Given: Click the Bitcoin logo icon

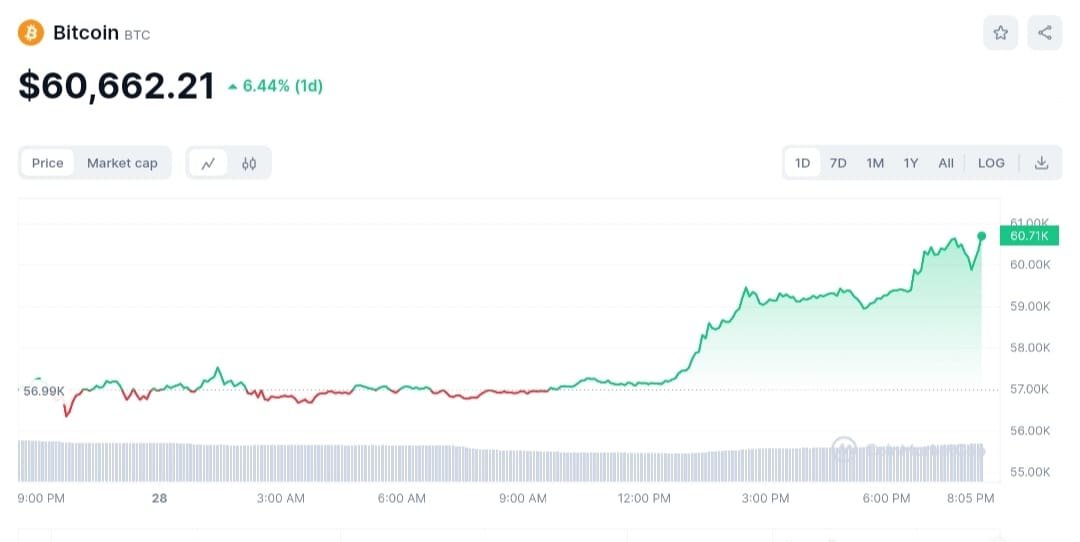Looking at the screenshot, I should point(31,33).
